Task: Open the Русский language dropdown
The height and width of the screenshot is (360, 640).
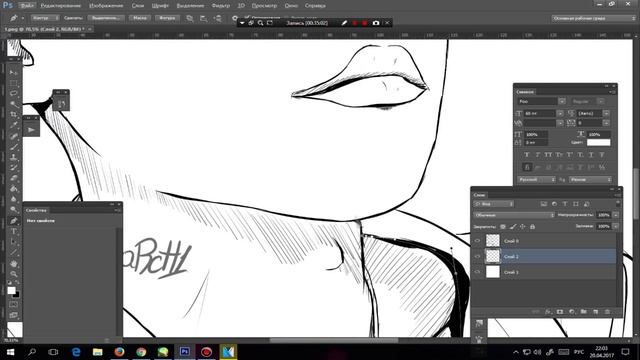Action: 536,180
